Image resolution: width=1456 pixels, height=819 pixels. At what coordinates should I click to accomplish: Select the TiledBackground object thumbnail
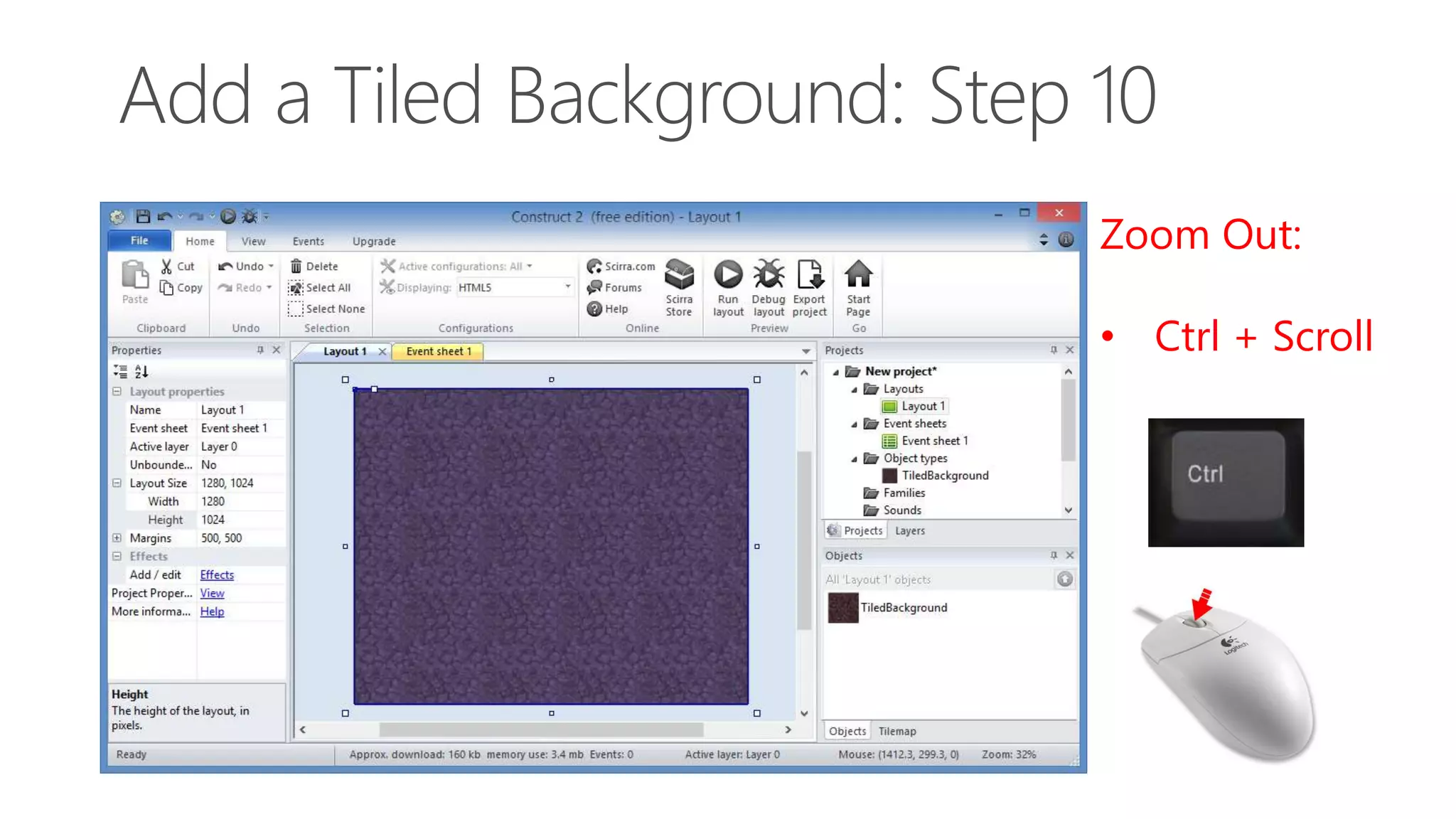pos(843,608)
